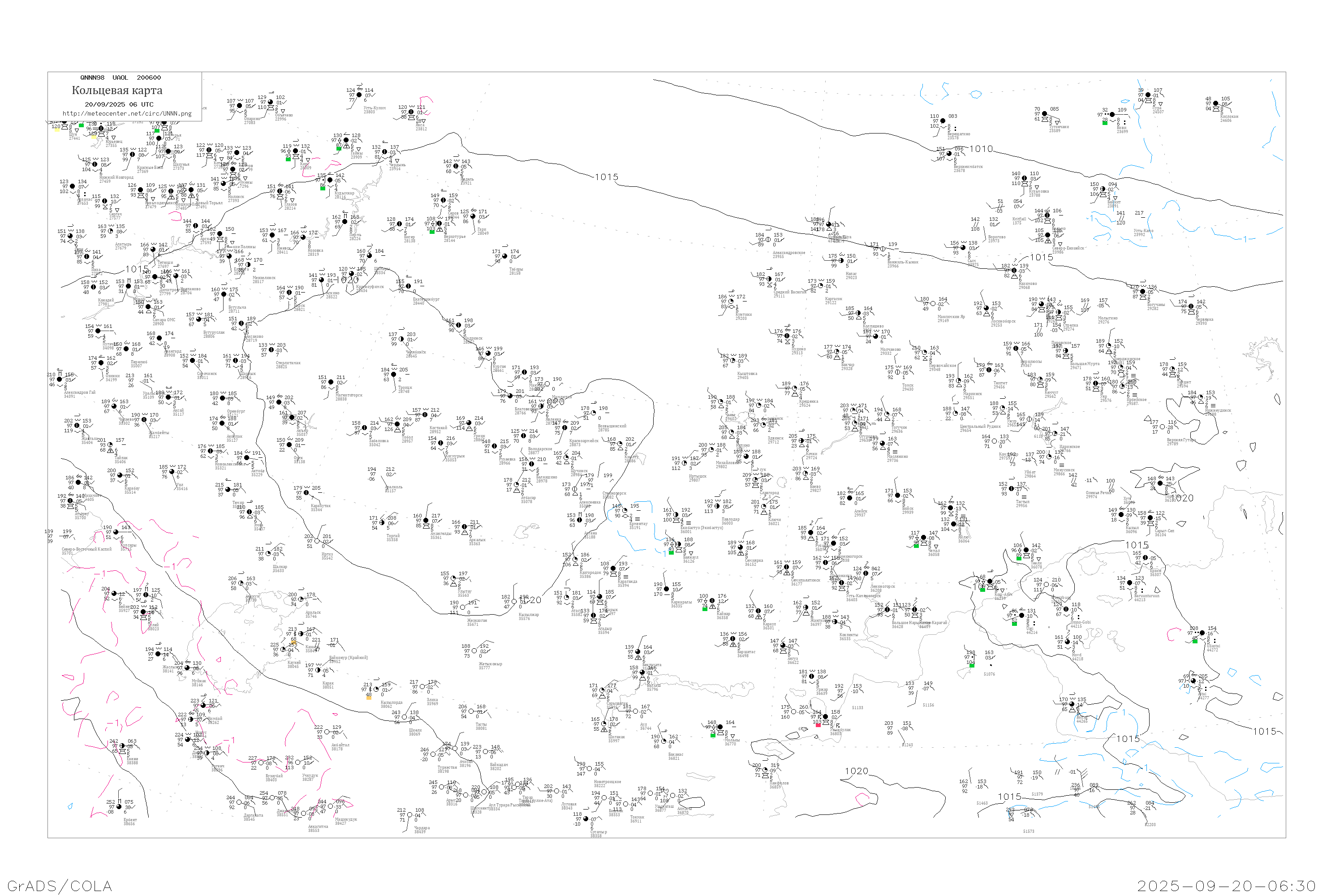Image resolution: width=1344 pixels, height=896 pixels.
Task: Click the Панфилов 36859 station circle
Action: [x=765, y=770]
